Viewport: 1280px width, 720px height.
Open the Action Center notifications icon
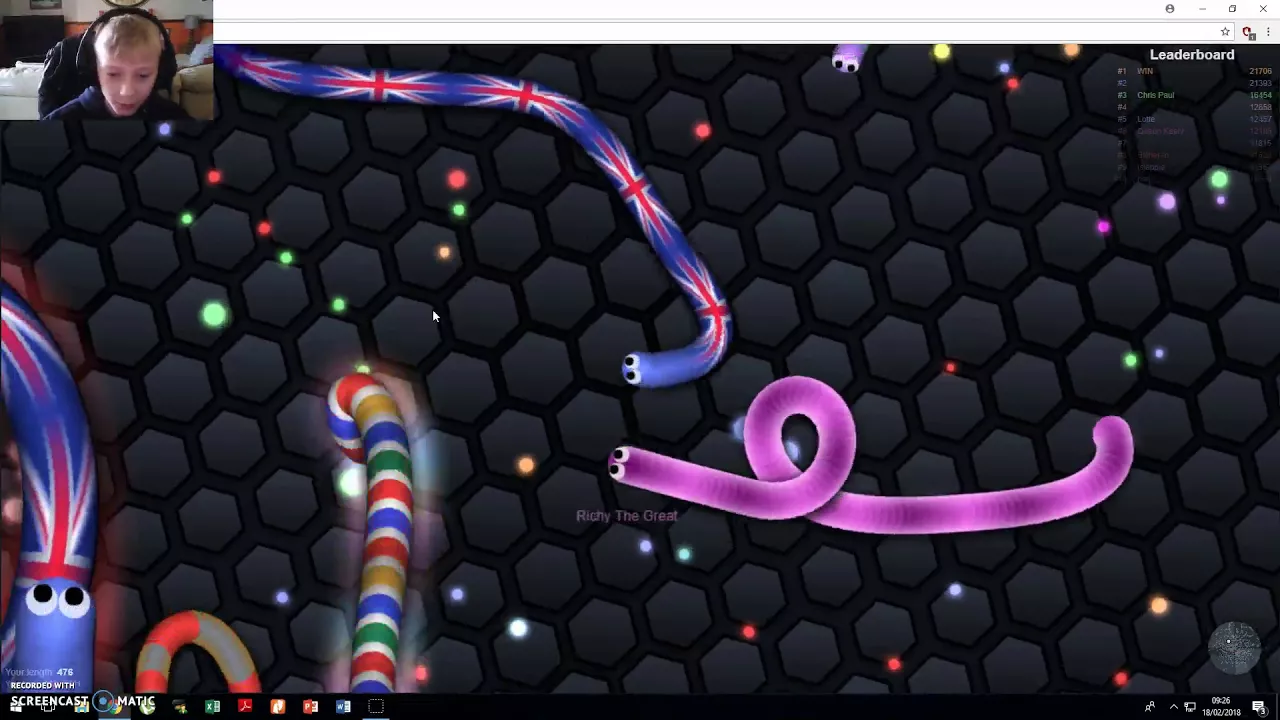[1259, 707]
